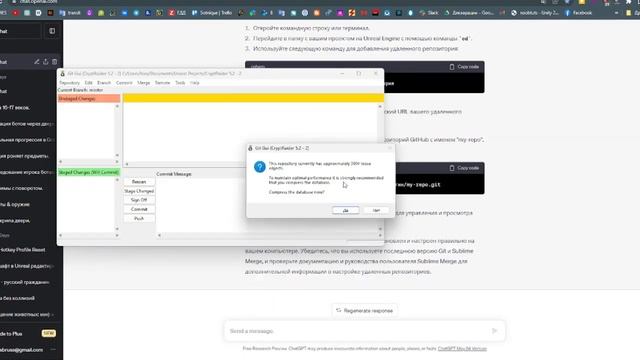This screenshot has height=360, width=640.
Task: Click the yellow diff header bar in Git Gui
Action: click(x=253, y=98)
